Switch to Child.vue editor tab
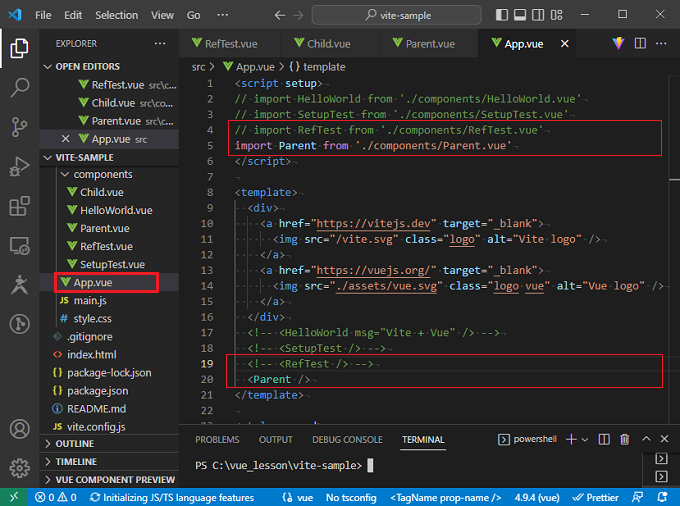680x506 pixels. click(330, 43)
